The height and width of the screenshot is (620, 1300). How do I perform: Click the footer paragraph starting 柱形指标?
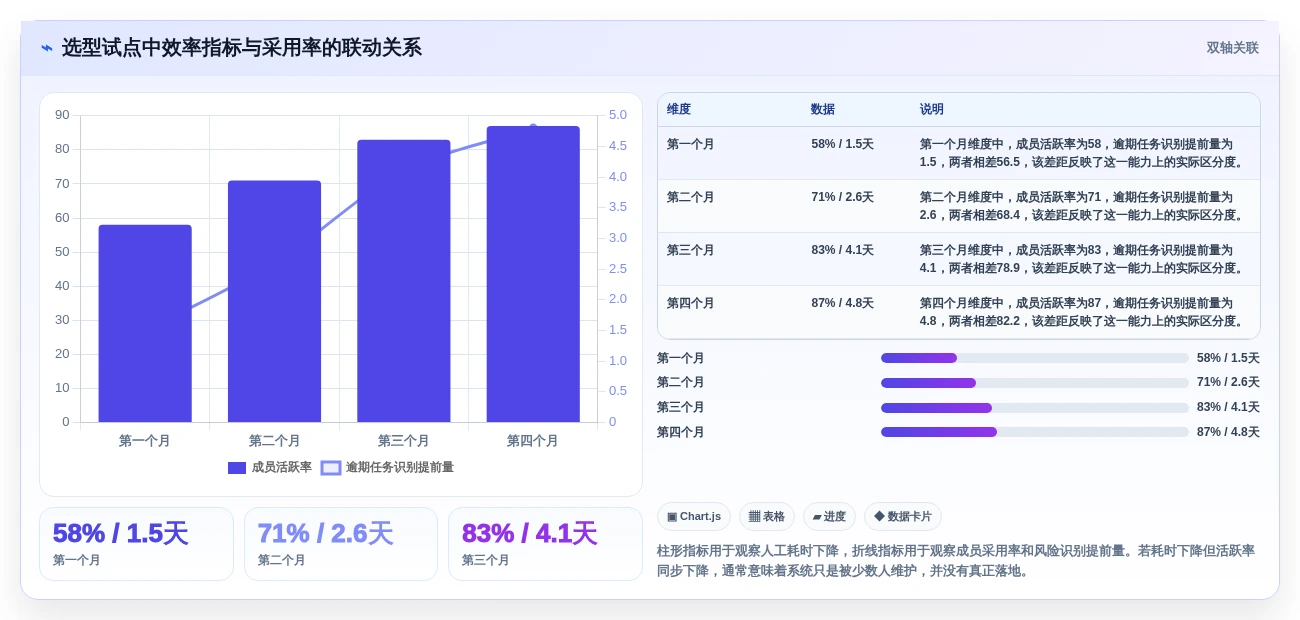(956, 561)
